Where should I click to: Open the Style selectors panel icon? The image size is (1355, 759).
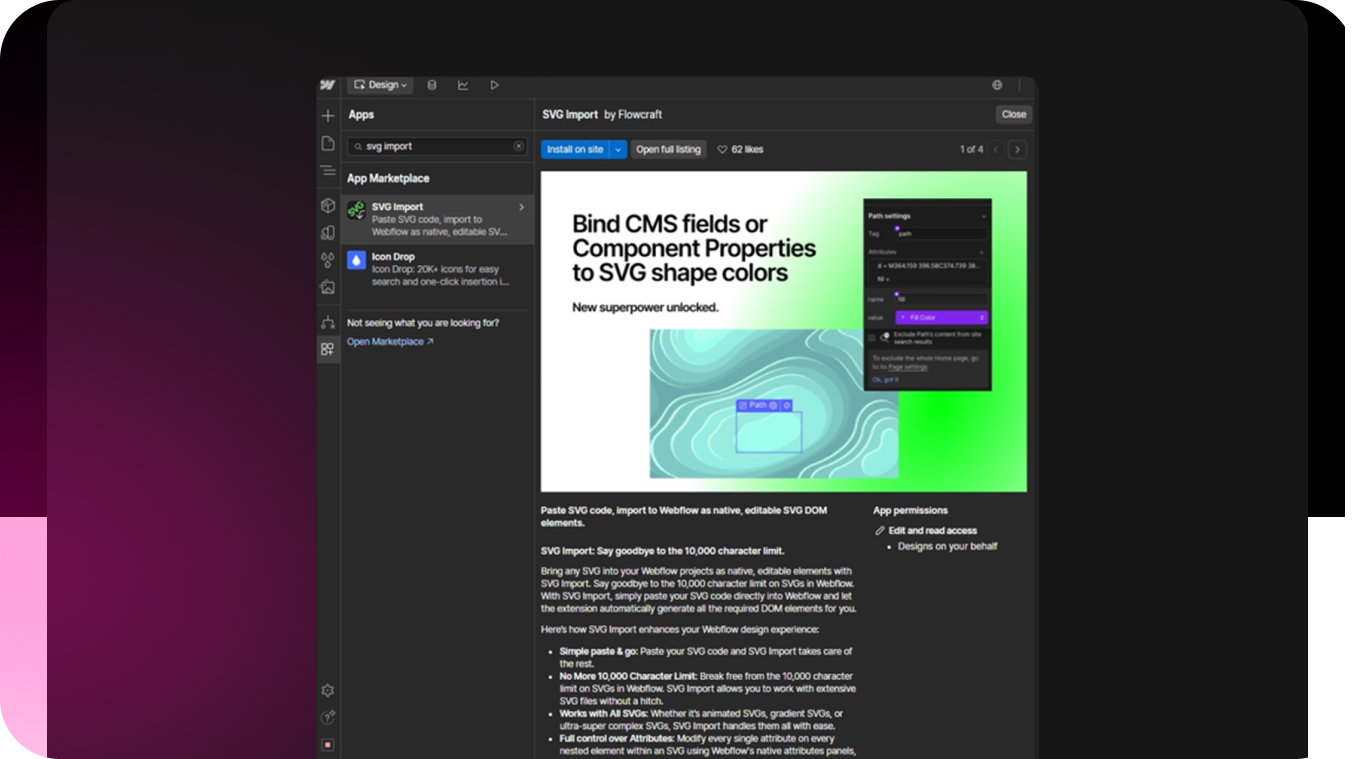pyautogui.click(x=328, y=233)
